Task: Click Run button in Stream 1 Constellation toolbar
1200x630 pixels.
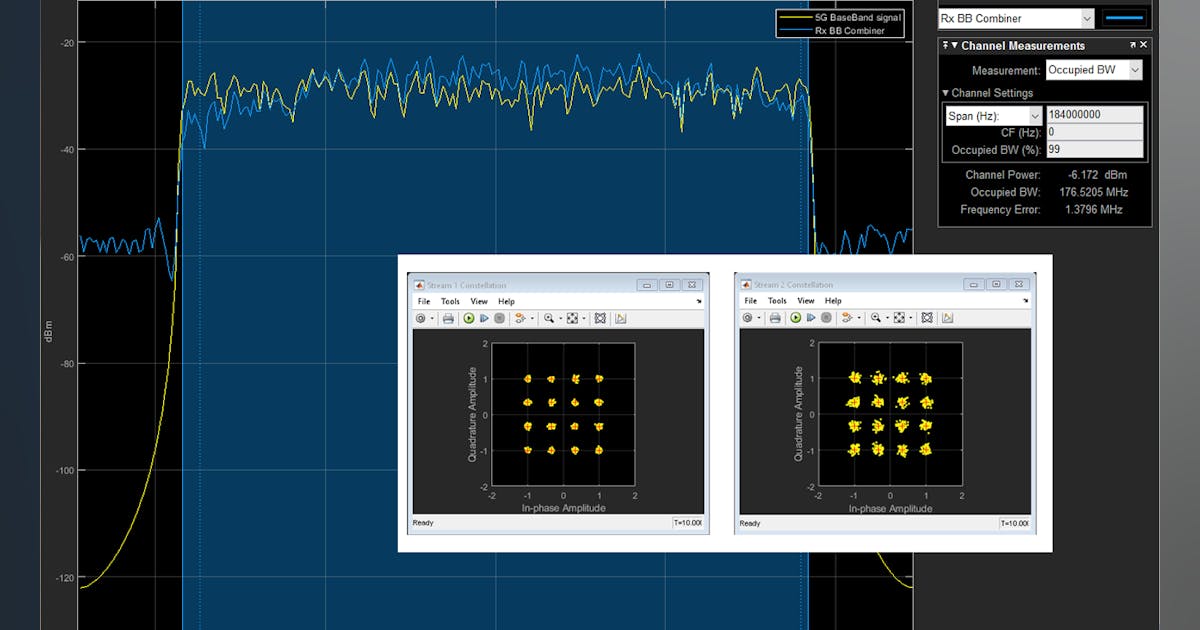Action: pyautogui.click(x=468, y=318)
